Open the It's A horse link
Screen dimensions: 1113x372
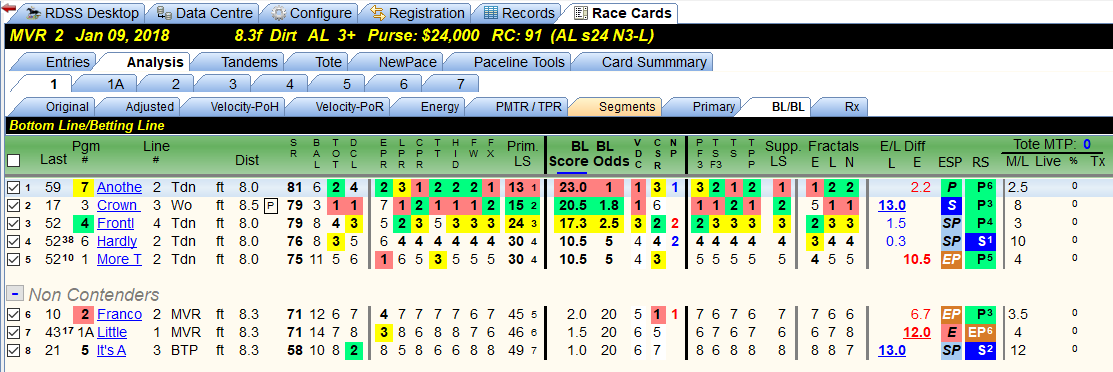111,350
